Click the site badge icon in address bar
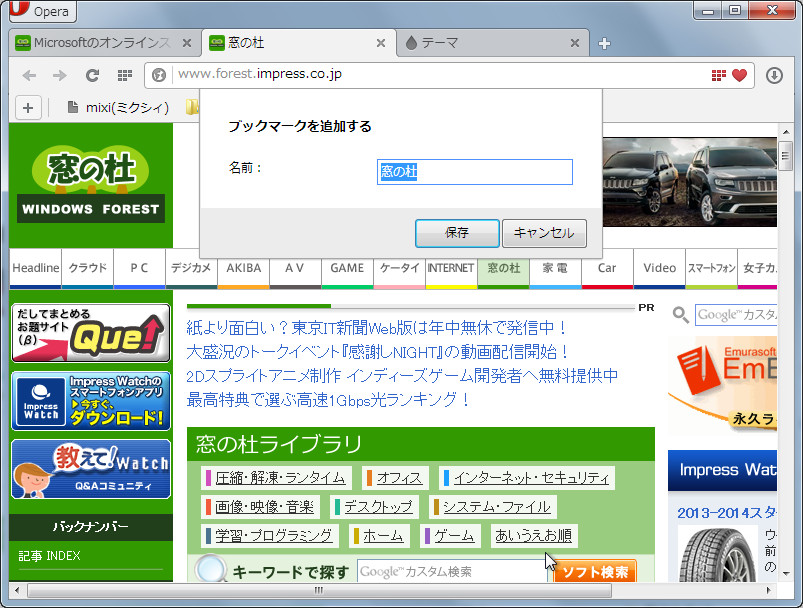 157,74
